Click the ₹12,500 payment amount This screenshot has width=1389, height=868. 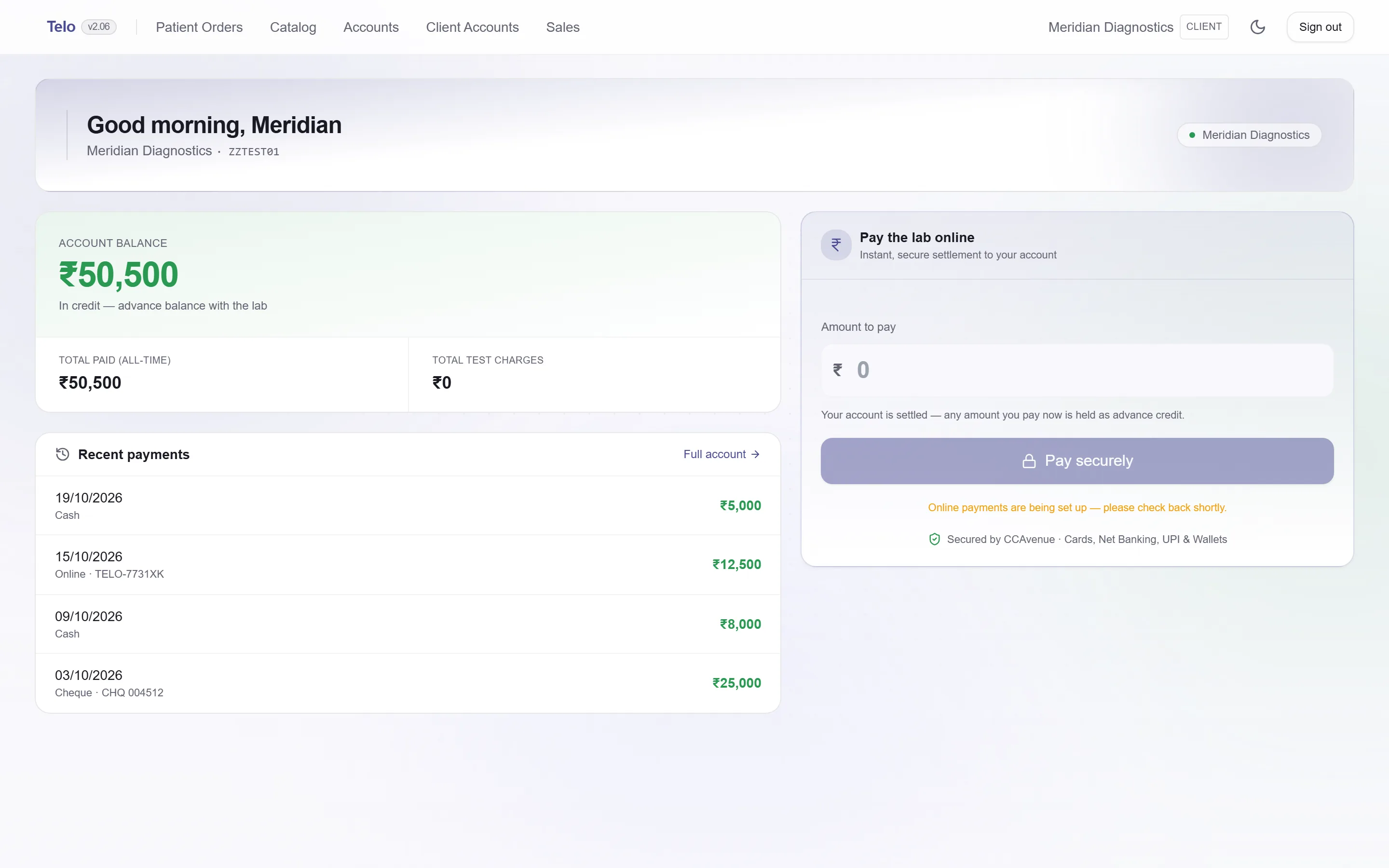tap(736, 564)
